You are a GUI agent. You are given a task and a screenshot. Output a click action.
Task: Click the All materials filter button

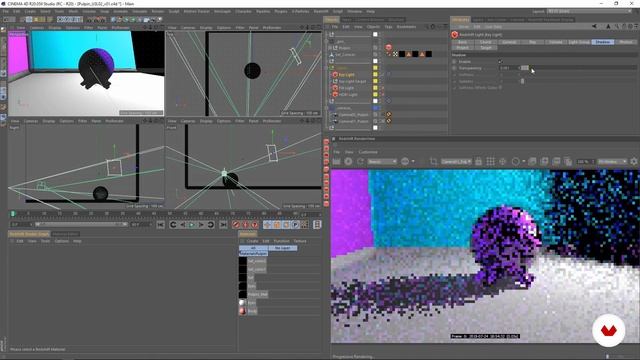tap(253, 248)
